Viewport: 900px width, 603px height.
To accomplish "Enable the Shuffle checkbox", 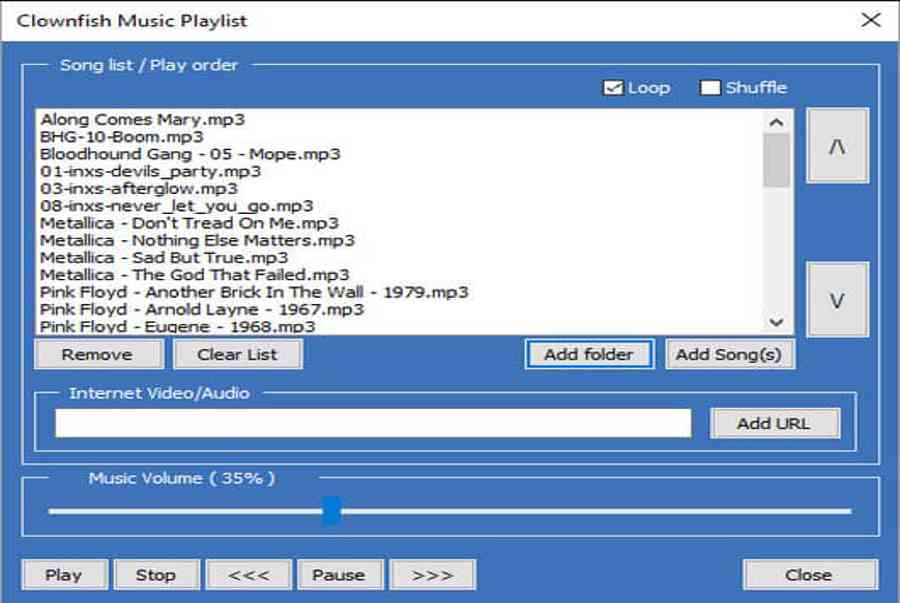I will 710,88.
